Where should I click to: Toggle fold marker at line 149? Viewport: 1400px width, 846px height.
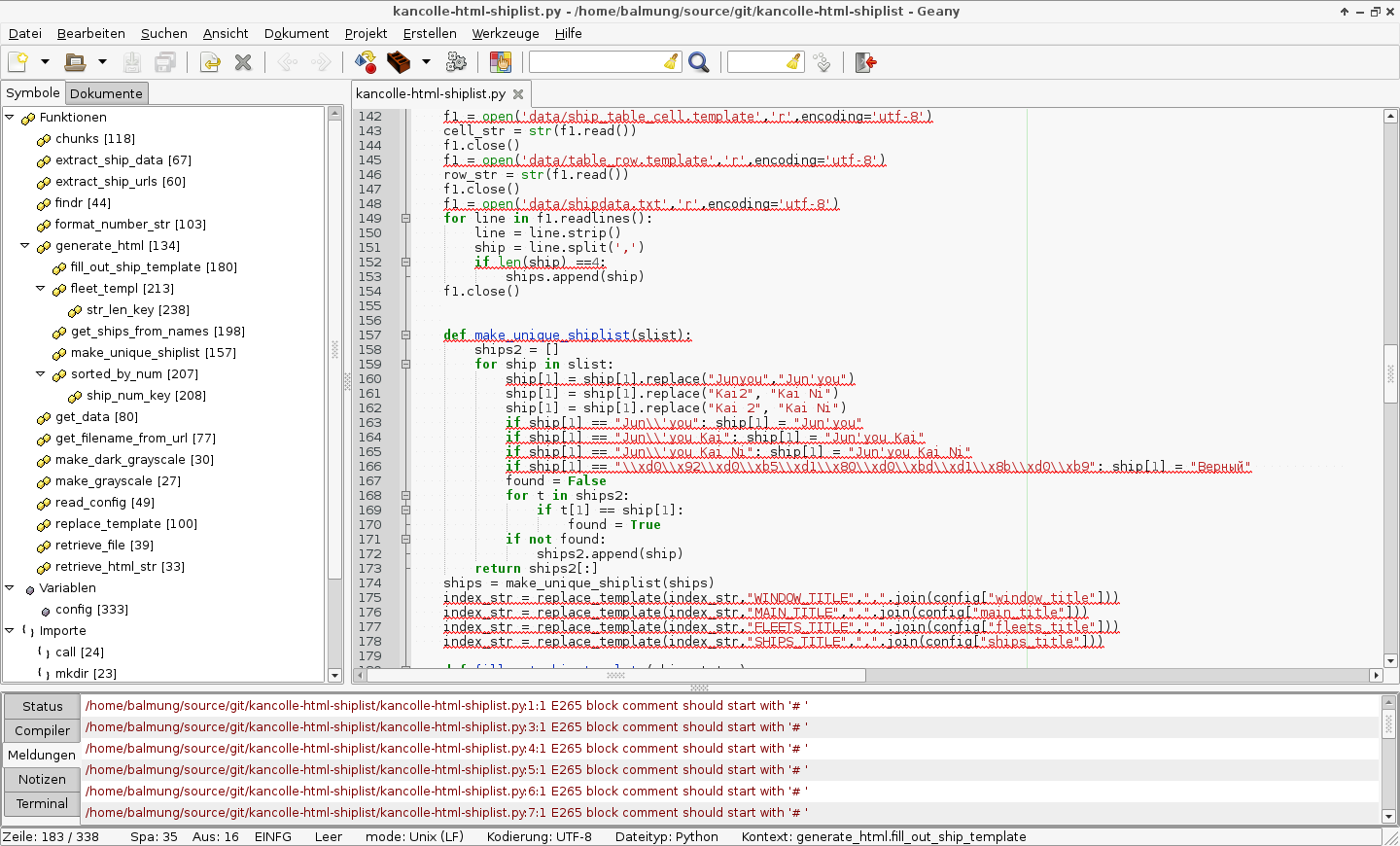[x=405, y=219]
